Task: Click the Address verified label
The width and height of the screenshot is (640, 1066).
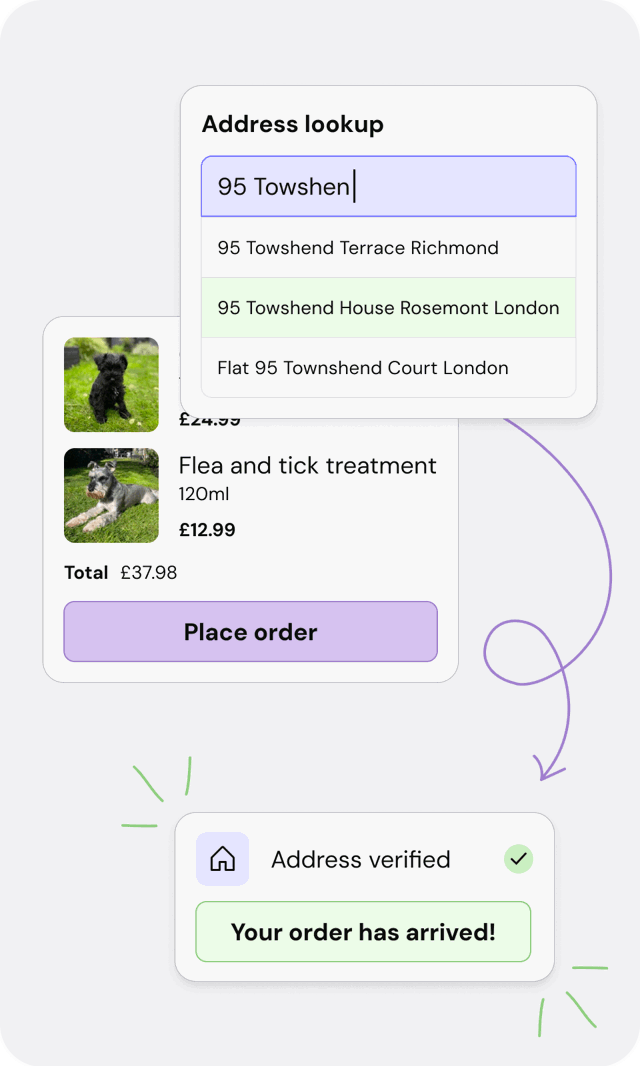Action: click(x=360, y=859)
